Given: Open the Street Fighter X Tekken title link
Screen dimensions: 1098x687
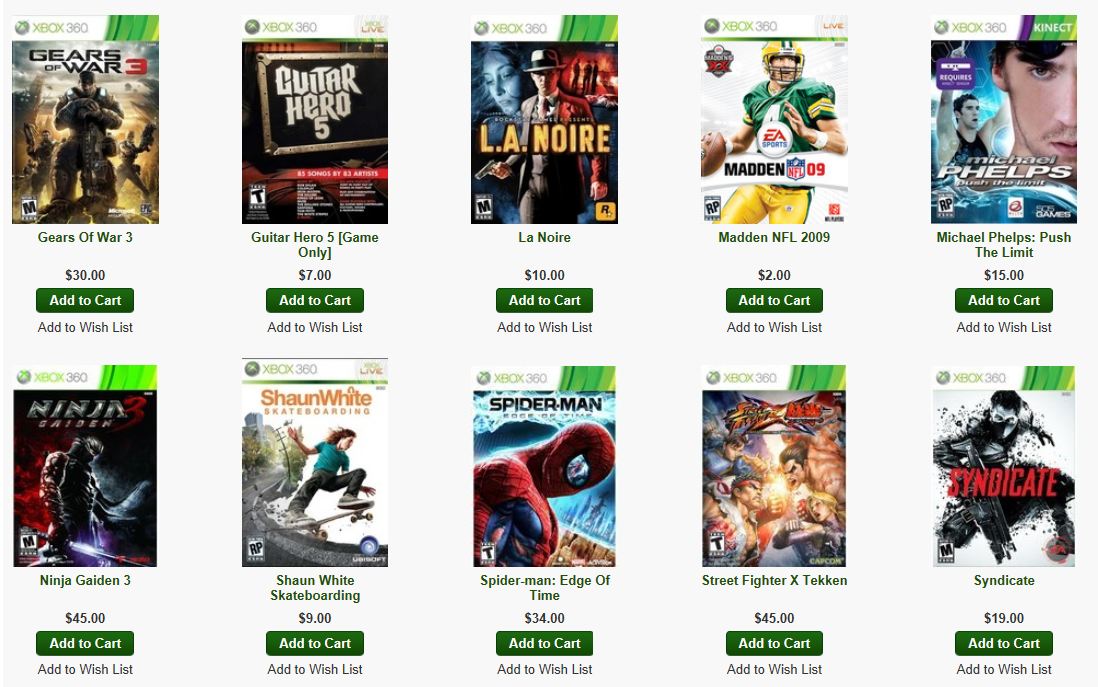Looking at the screenshot, I should (x=774, y=581).
